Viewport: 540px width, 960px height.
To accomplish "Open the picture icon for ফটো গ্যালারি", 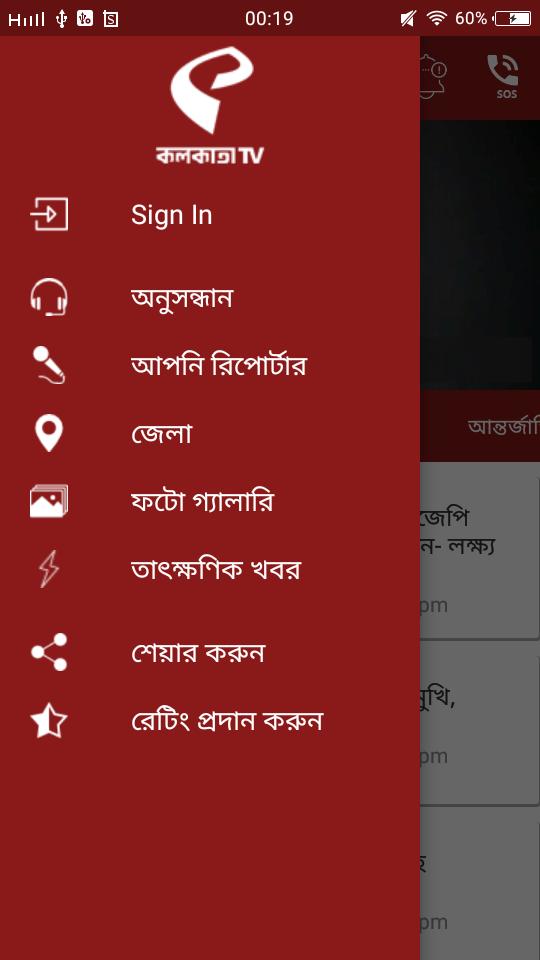I will point(49,501).
